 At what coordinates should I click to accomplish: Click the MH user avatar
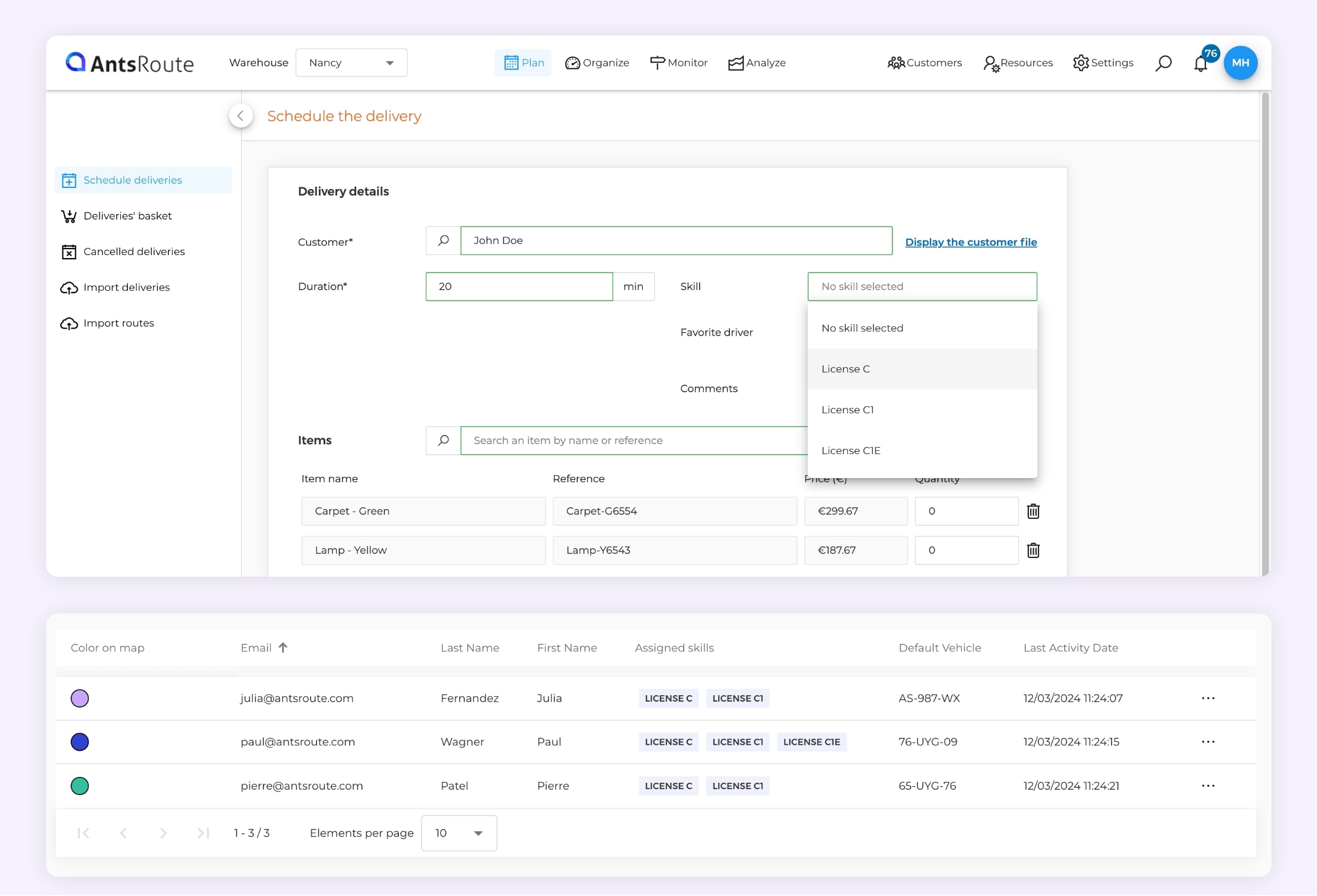tap(1240, 63)
